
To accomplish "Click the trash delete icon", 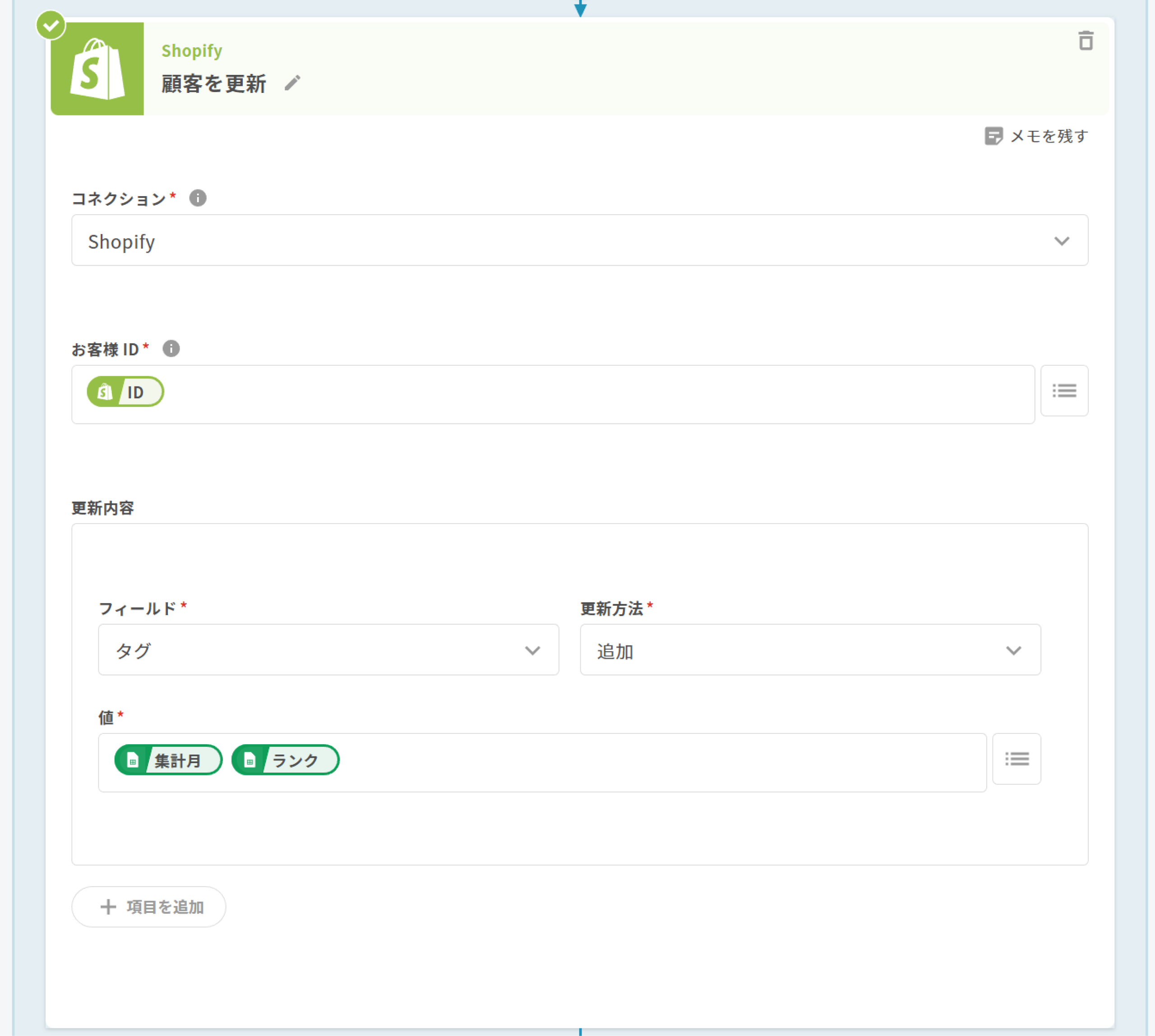I will click(1086, 41).
